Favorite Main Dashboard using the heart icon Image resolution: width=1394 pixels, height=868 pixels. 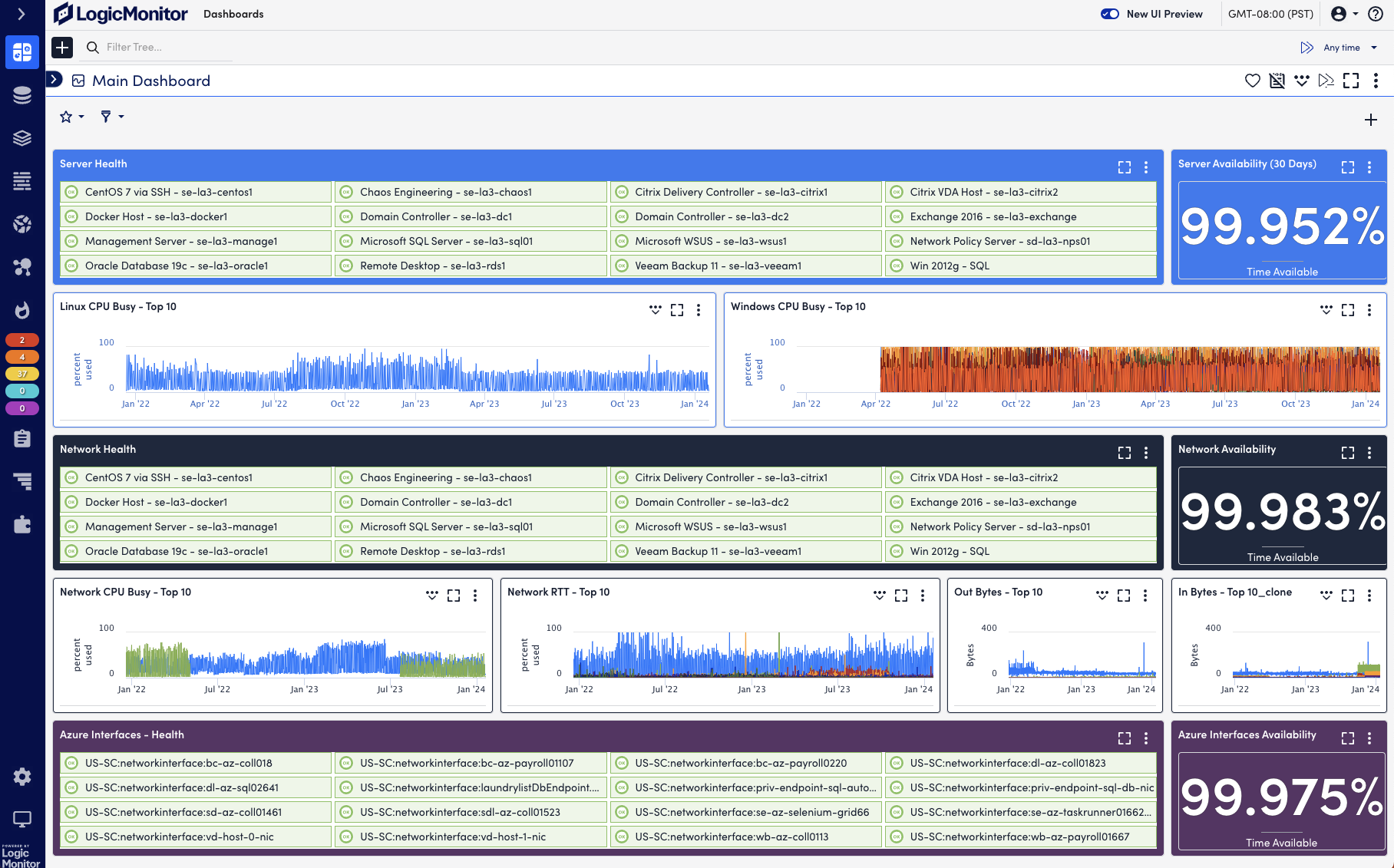click(1252, 80)
